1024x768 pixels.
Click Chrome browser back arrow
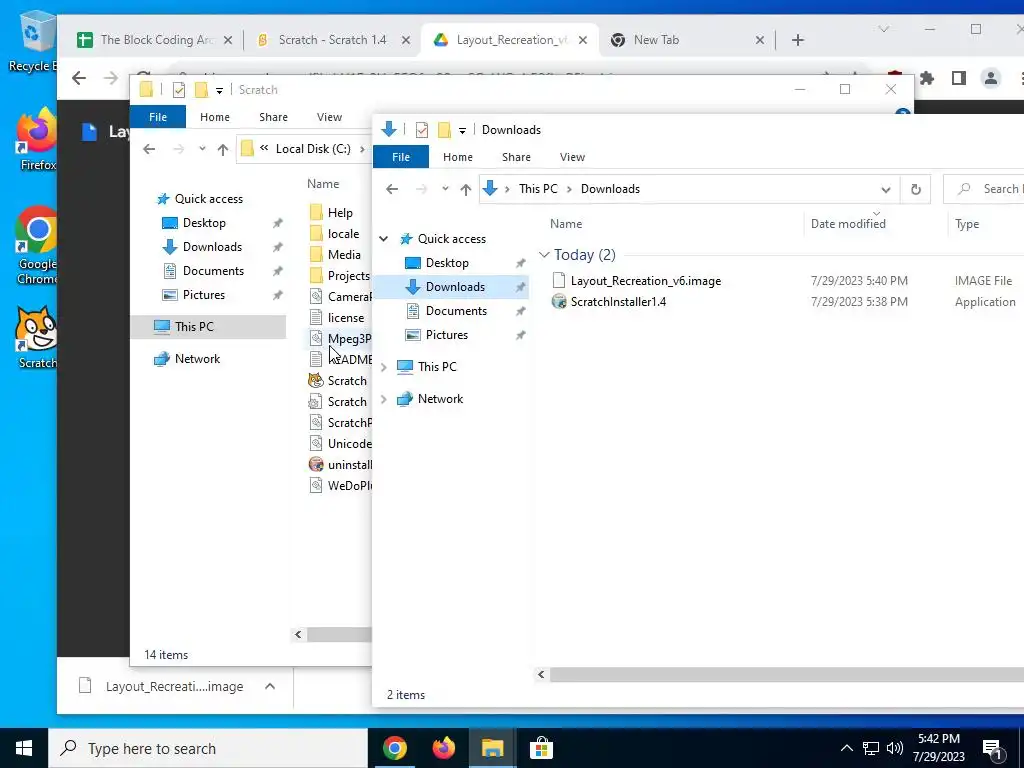pyautogui.click(x=79, y=78)
